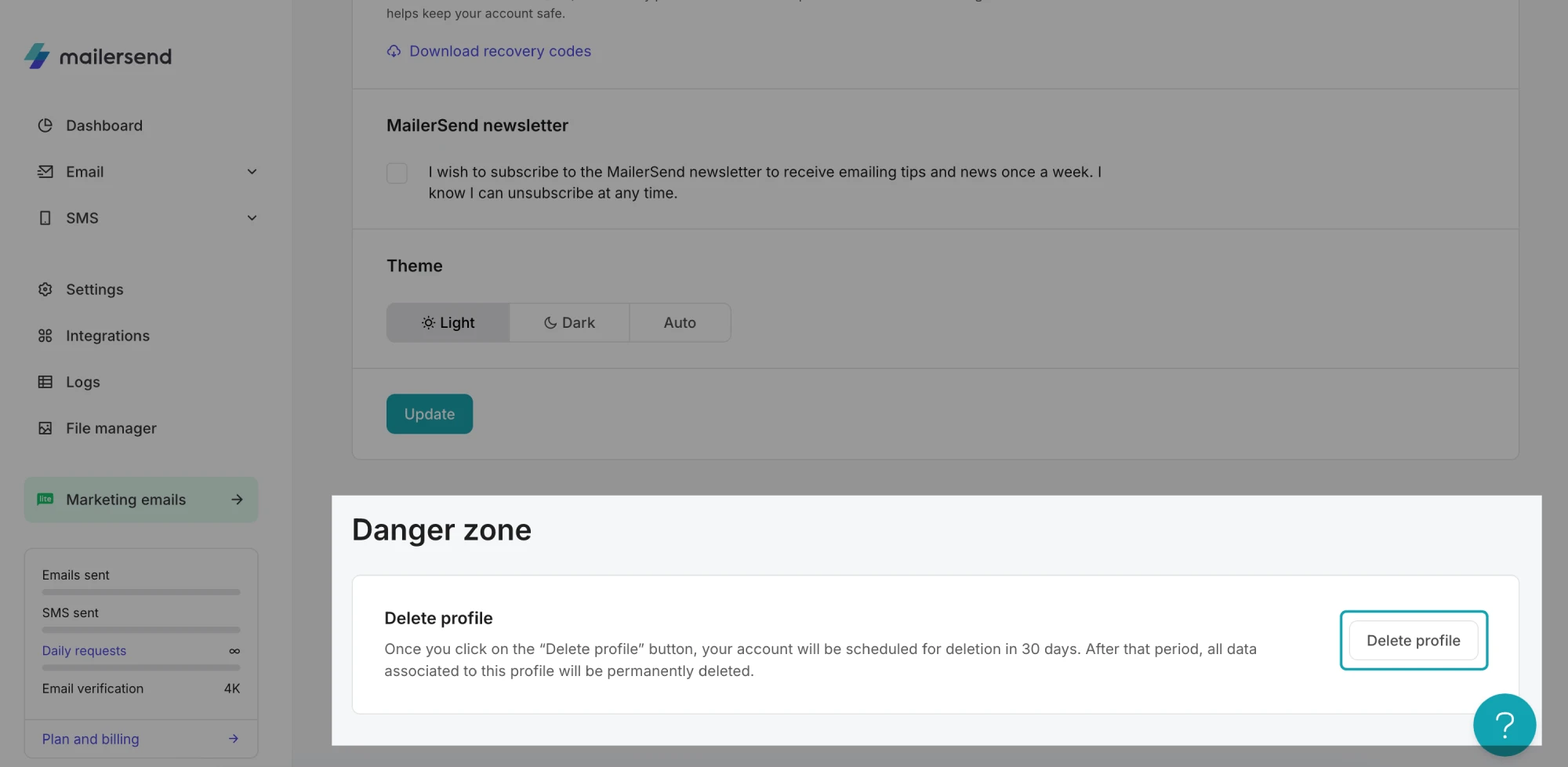The image size is (1568, 767).
Task: Click the download cloud icon for recovery codes
Action: (x=394, y=51)
